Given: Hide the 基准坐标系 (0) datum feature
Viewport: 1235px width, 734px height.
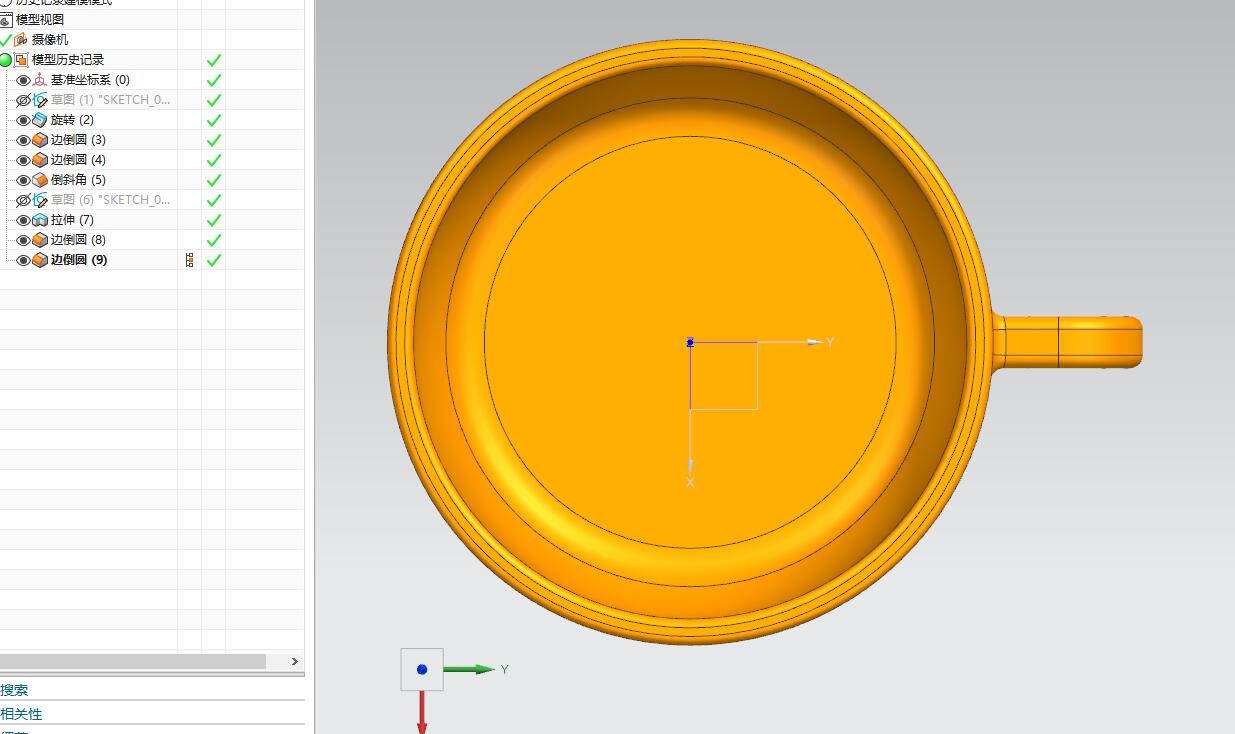Looking at the screenshot, I should [x=24, y=80].
